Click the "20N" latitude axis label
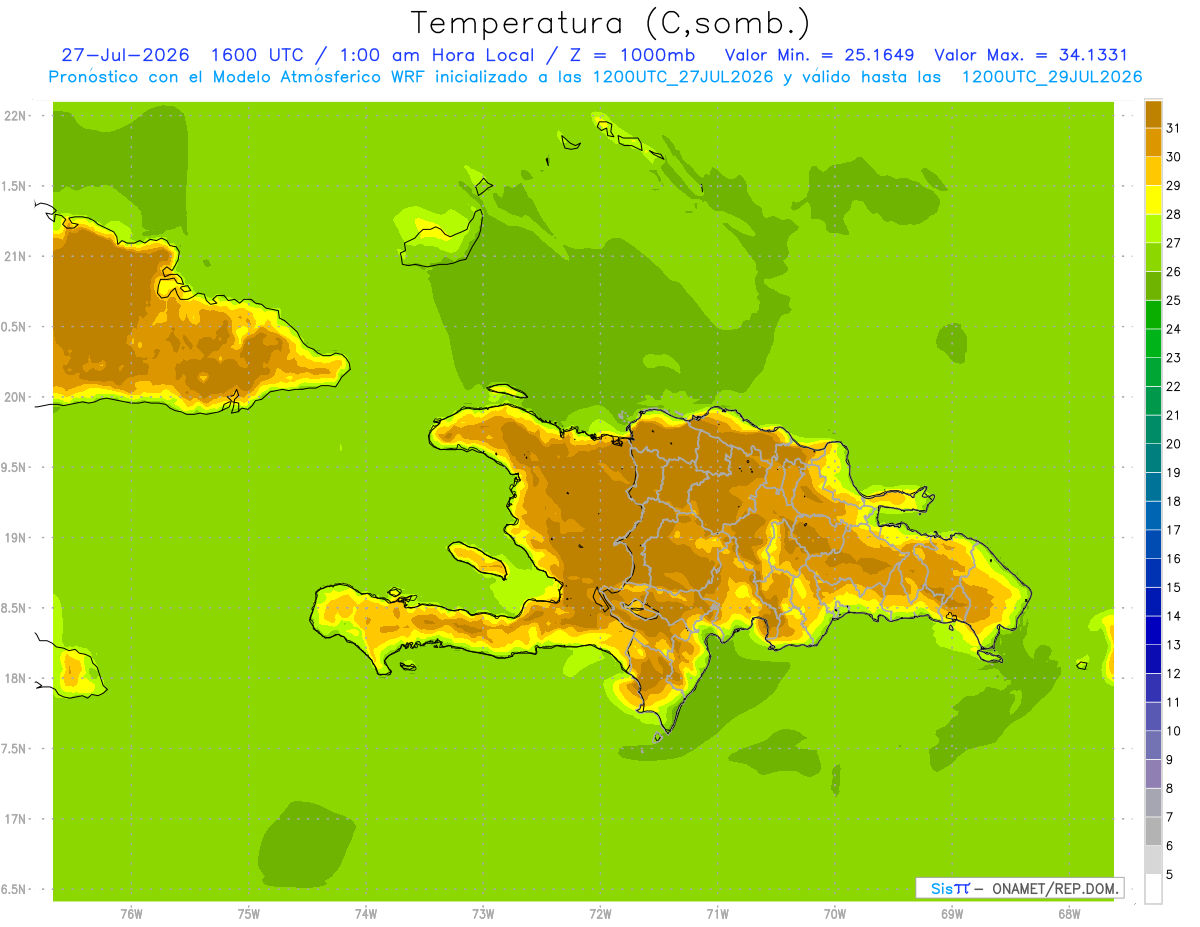This screenshot has height=927, width=1200. click(16, 397)
